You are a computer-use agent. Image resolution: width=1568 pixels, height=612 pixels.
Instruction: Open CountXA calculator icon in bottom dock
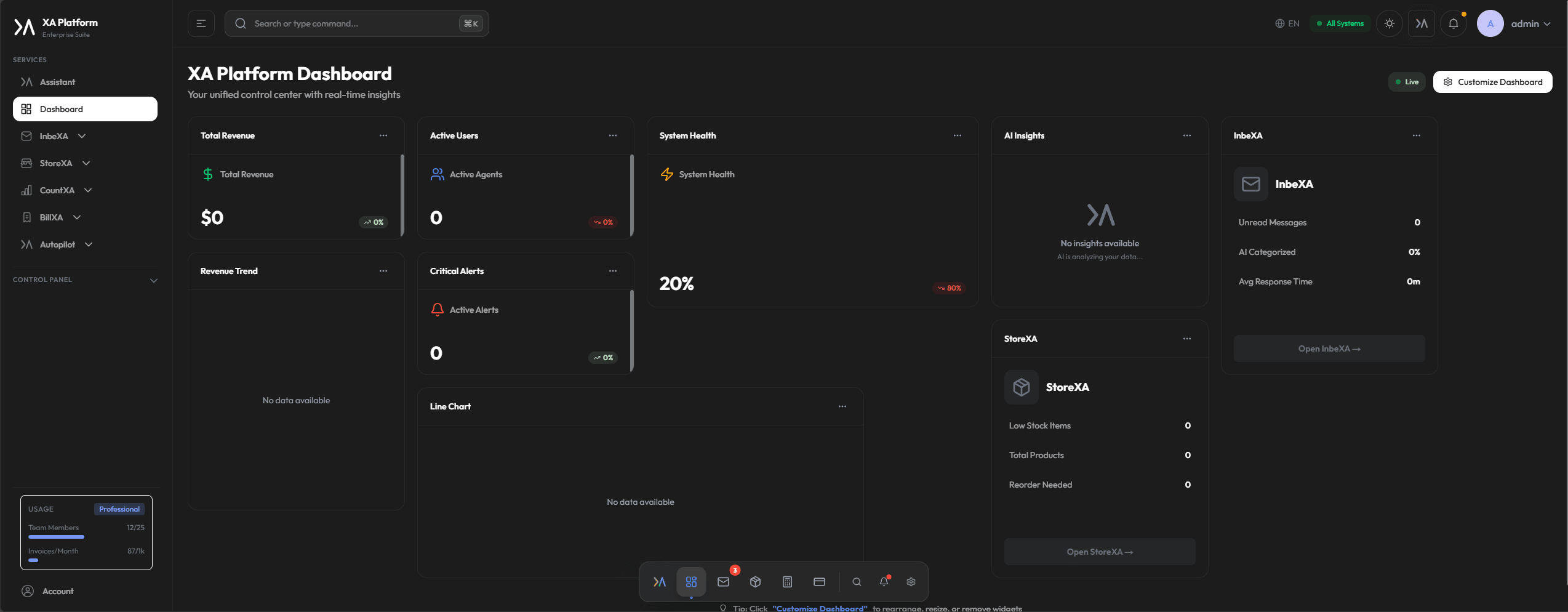click(787, 581)
